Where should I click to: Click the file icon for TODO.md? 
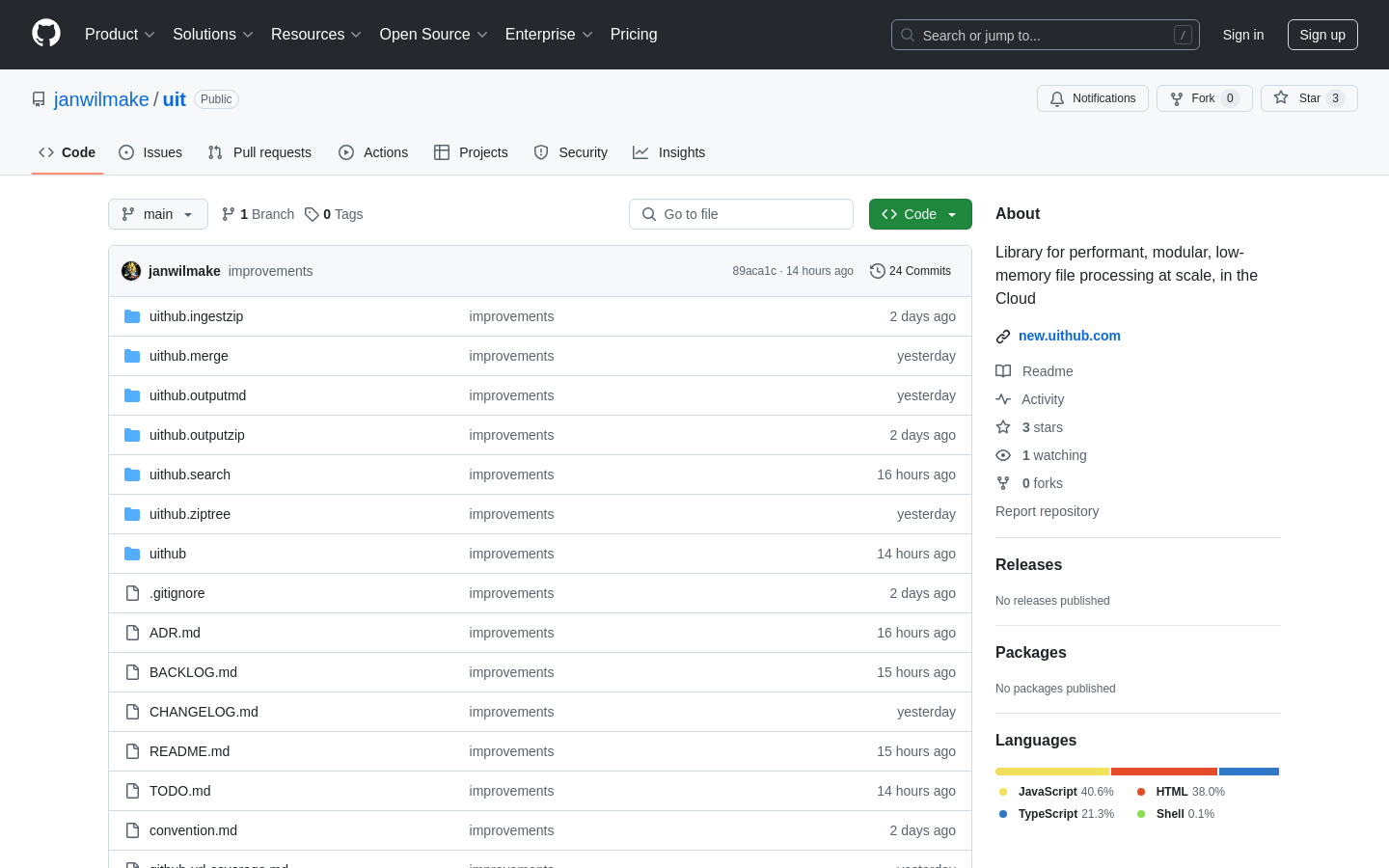[132, 791]
